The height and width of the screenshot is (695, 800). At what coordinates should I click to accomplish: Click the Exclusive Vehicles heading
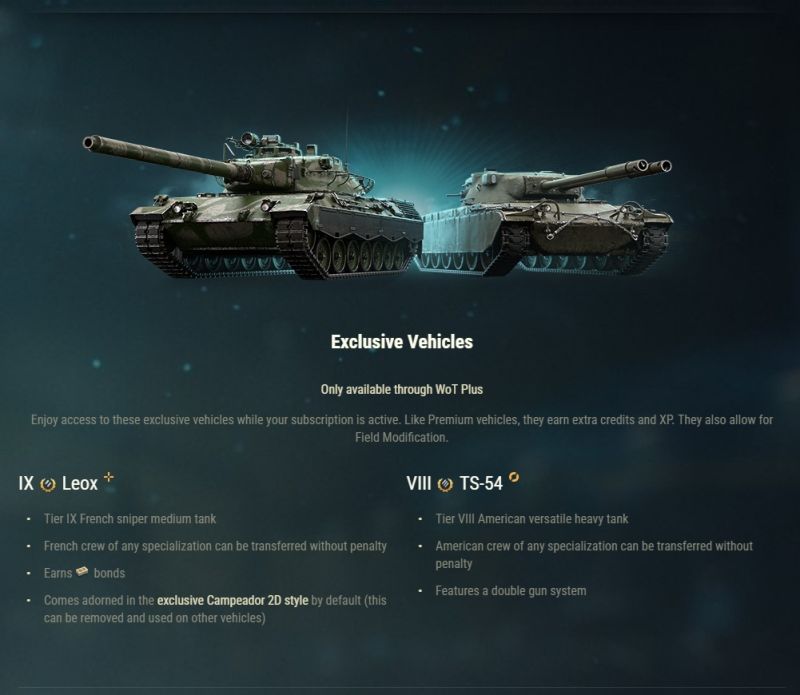[402, 342]
